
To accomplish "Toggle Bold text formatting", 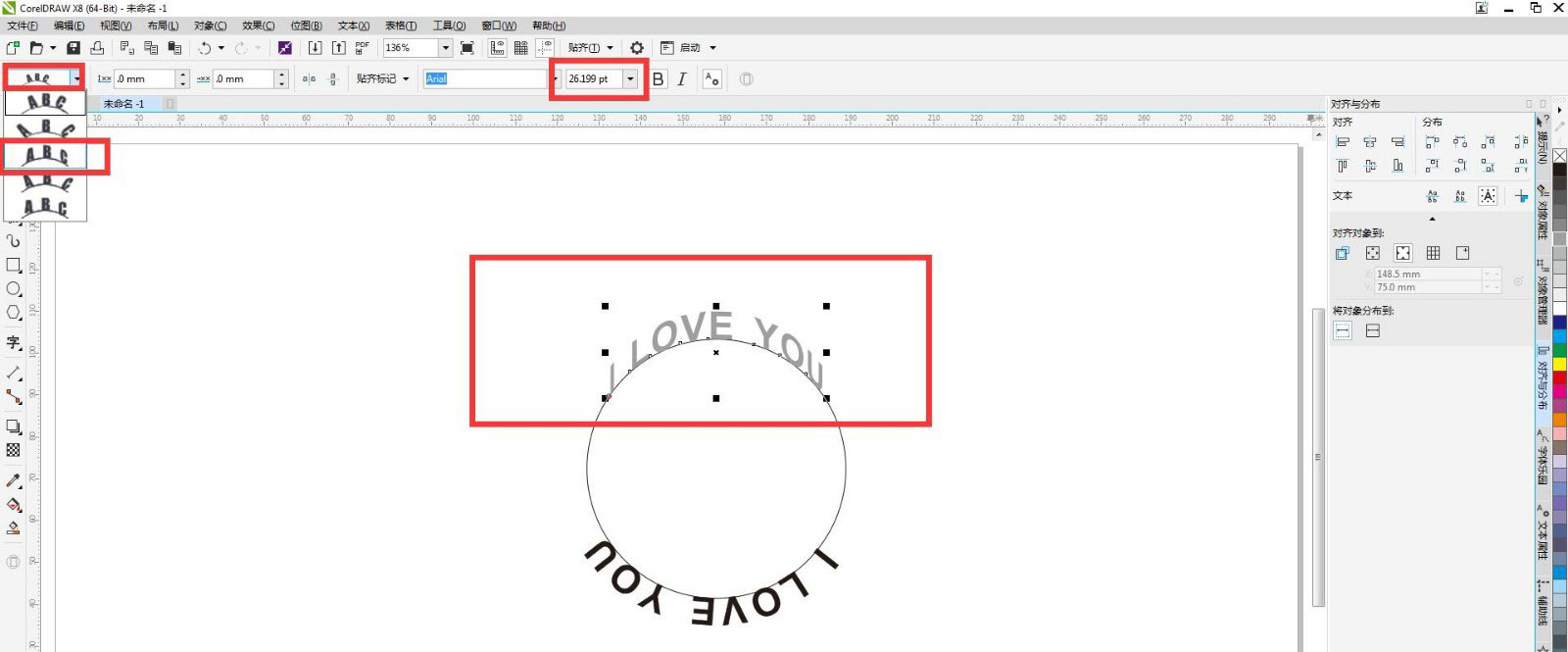I will coord(659,79).
